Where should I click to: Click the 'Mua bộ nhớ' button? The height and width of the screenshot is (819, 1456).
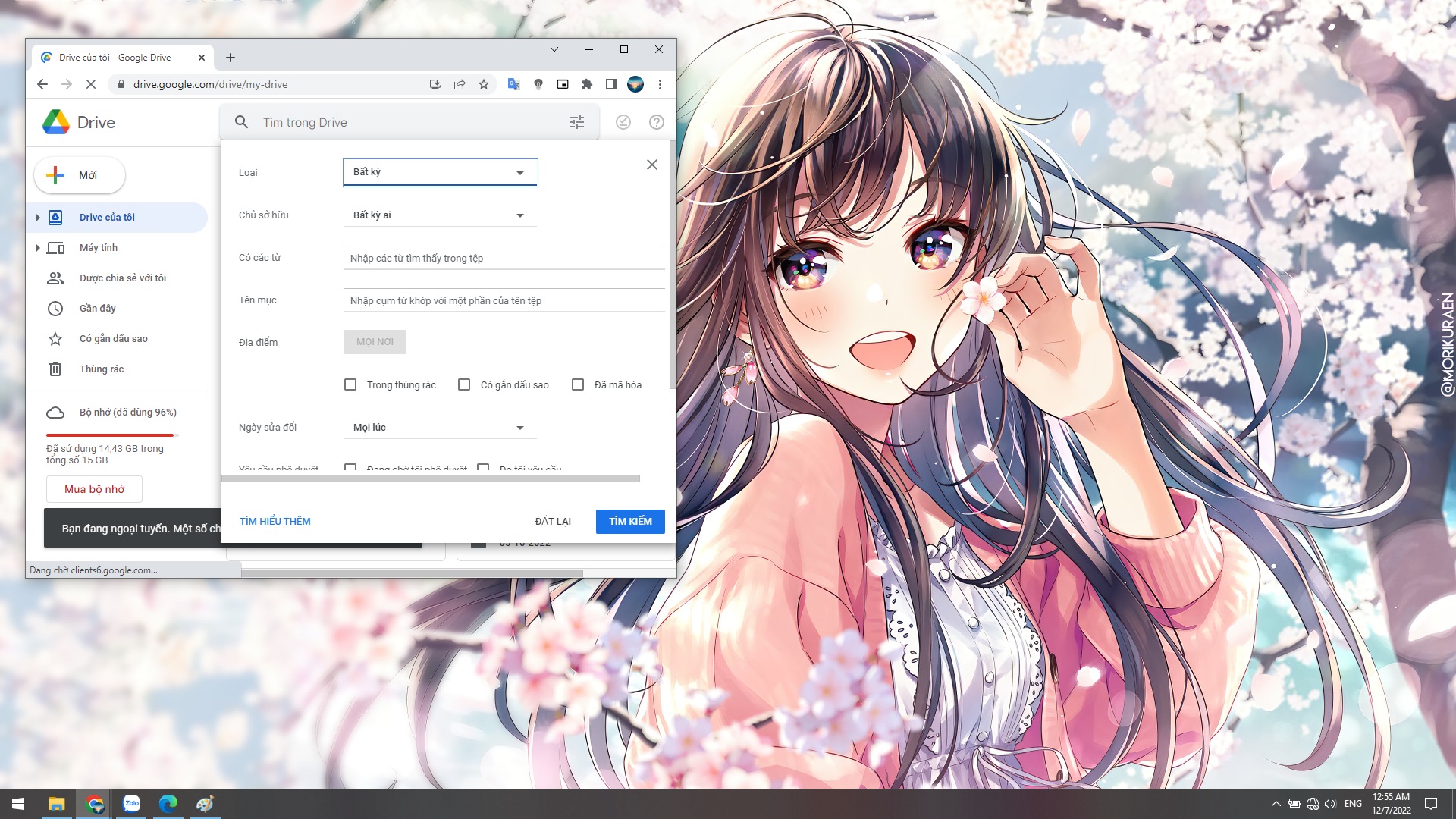point(94,489)
